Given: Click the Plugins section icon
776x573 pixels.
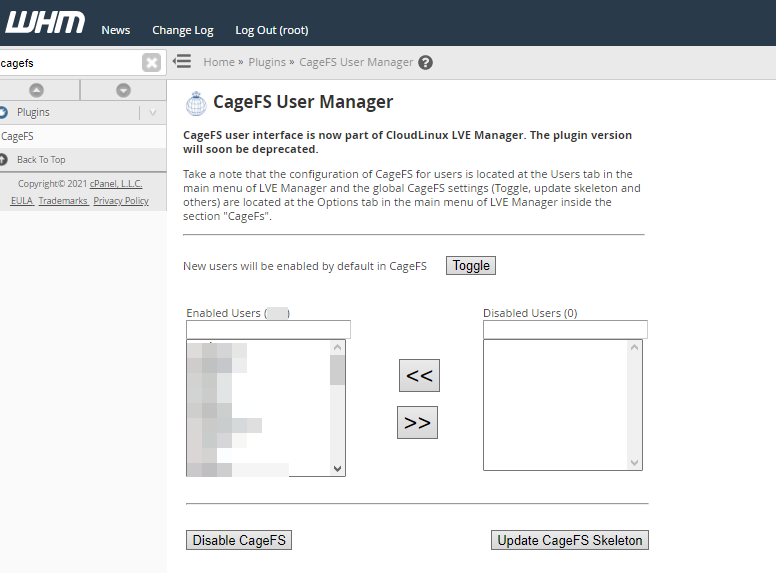Looking at the screenshot, I should click(4, 112).
